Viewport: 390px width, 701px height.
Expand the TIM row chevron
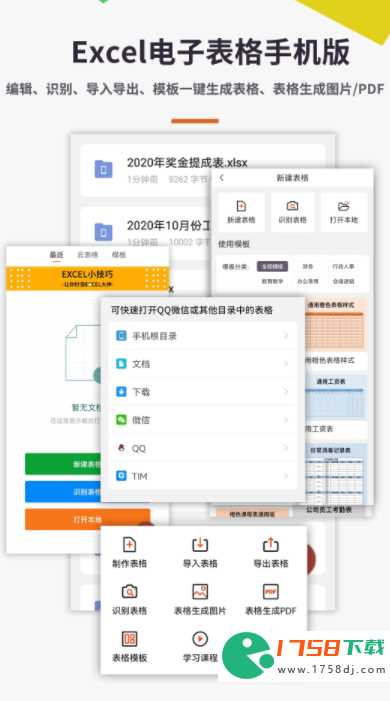click(x=286, y=476)
